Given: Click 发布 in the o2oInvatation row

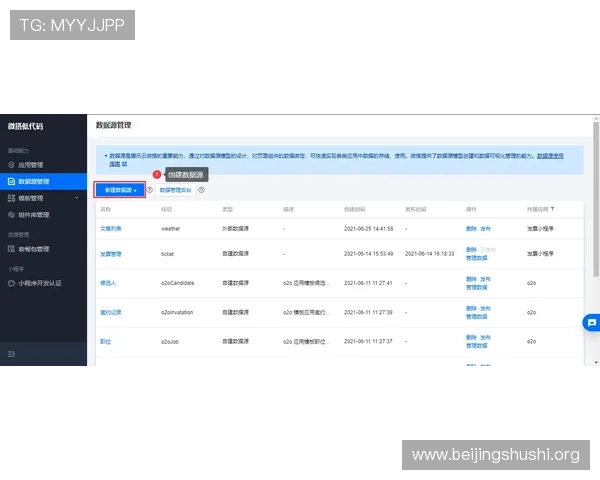Looking at the screenshot, I should [485, 308].
